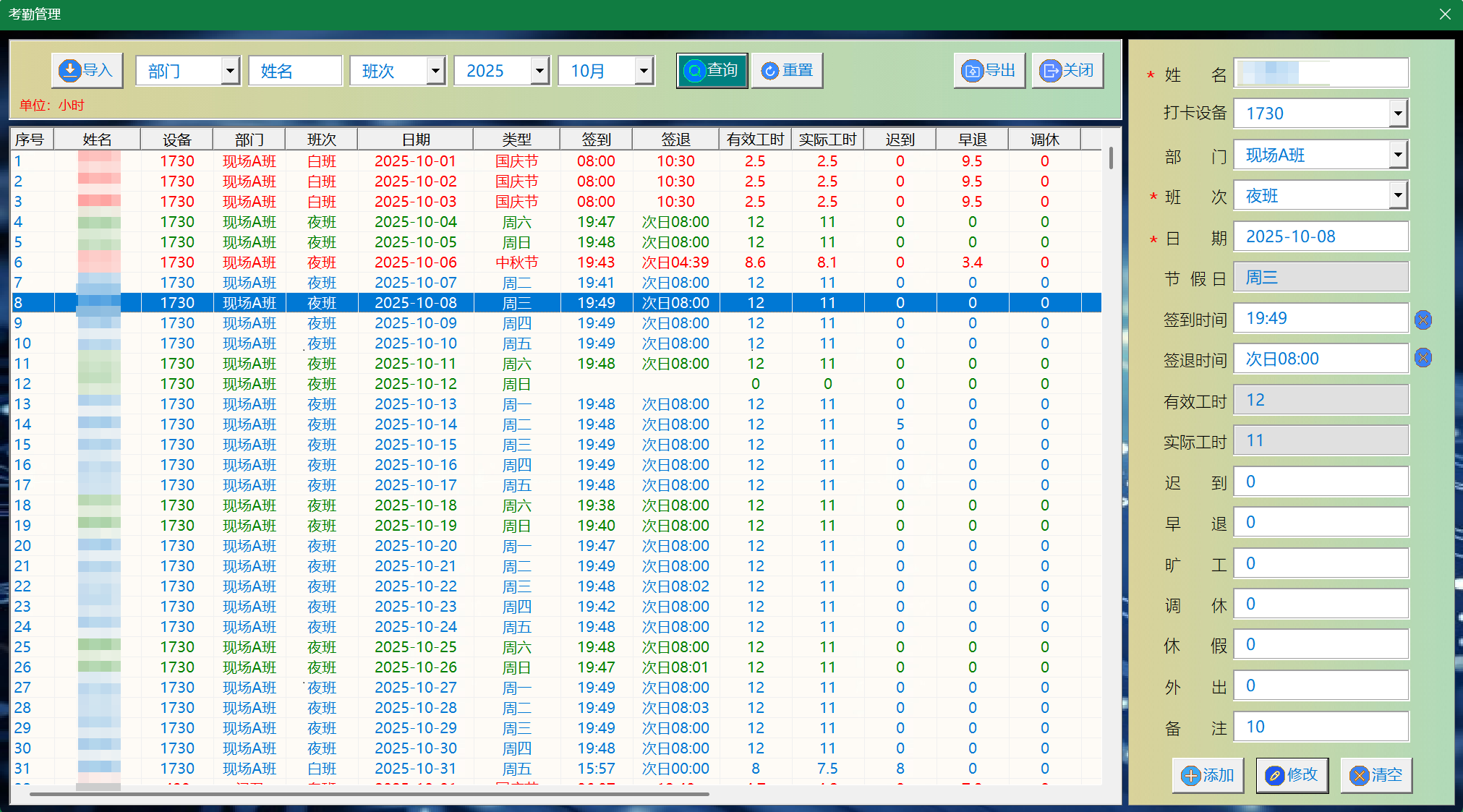Expand the 部门 现场A班 dropdown in form

point(1398,155)
